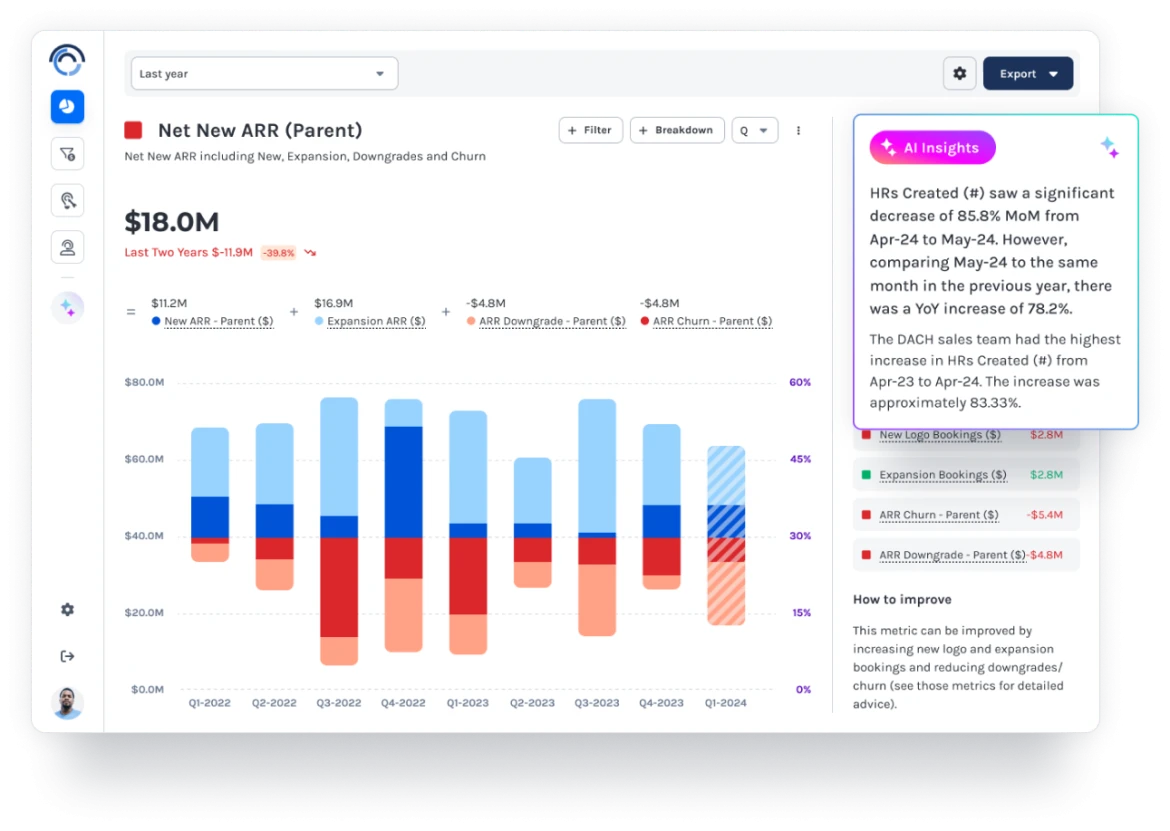Open the Q period granularity dropdown
Screen dimensions: 1170x831
coord(754,131)
